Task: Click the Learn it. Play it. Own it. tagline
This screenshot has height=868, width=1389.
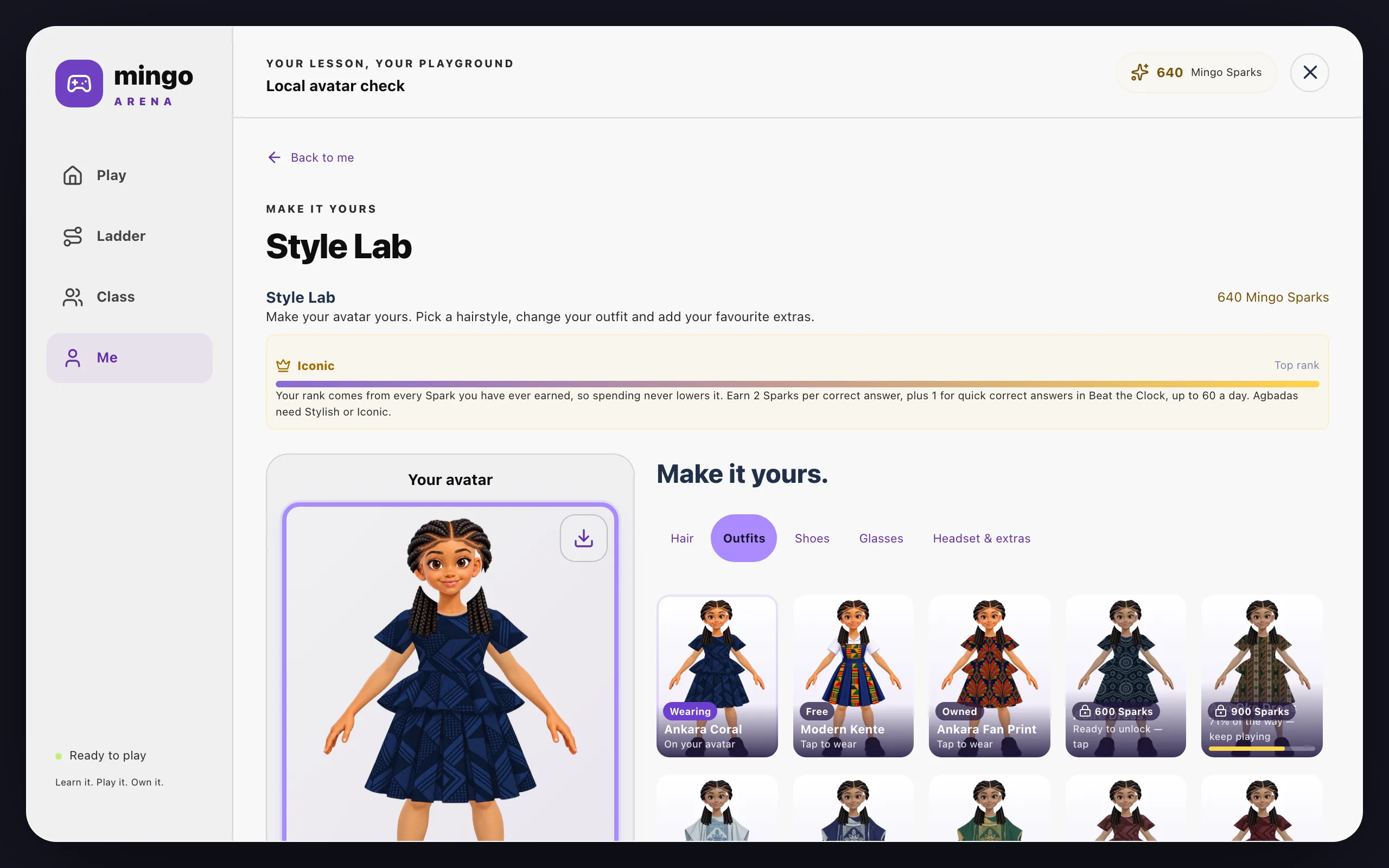Action: [x=110, y=782]
